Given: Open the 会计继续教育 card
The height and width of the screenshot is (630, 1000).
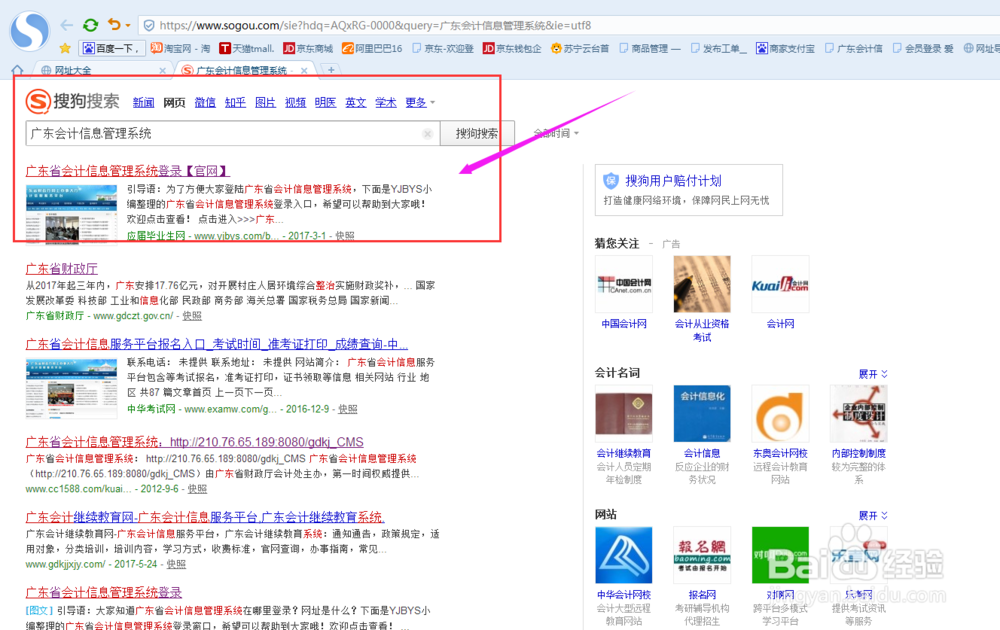Looking at the screenshot, I should (x=624, y=434).
